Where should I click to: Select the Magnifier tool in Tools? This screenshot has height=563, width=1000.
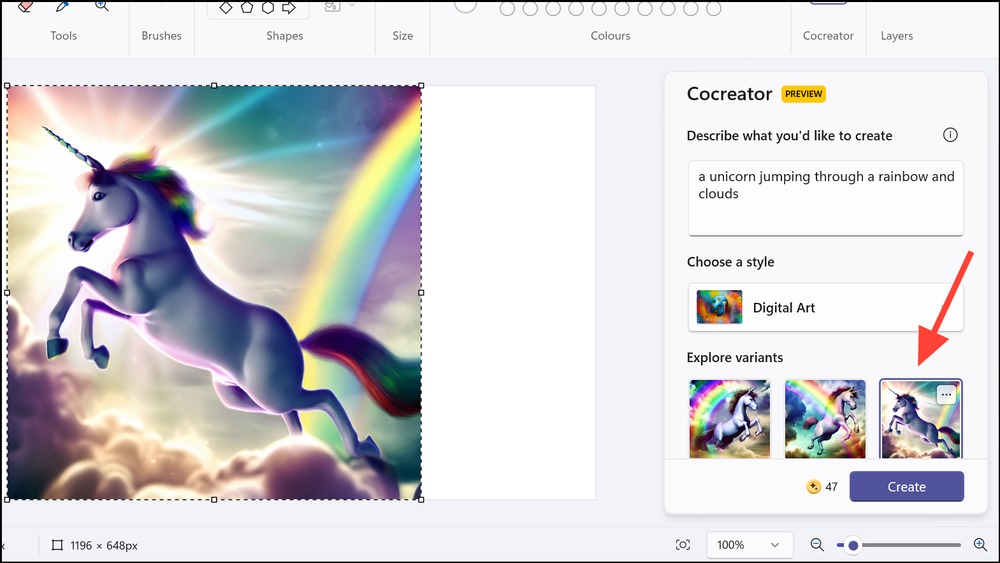click(101, 6)
